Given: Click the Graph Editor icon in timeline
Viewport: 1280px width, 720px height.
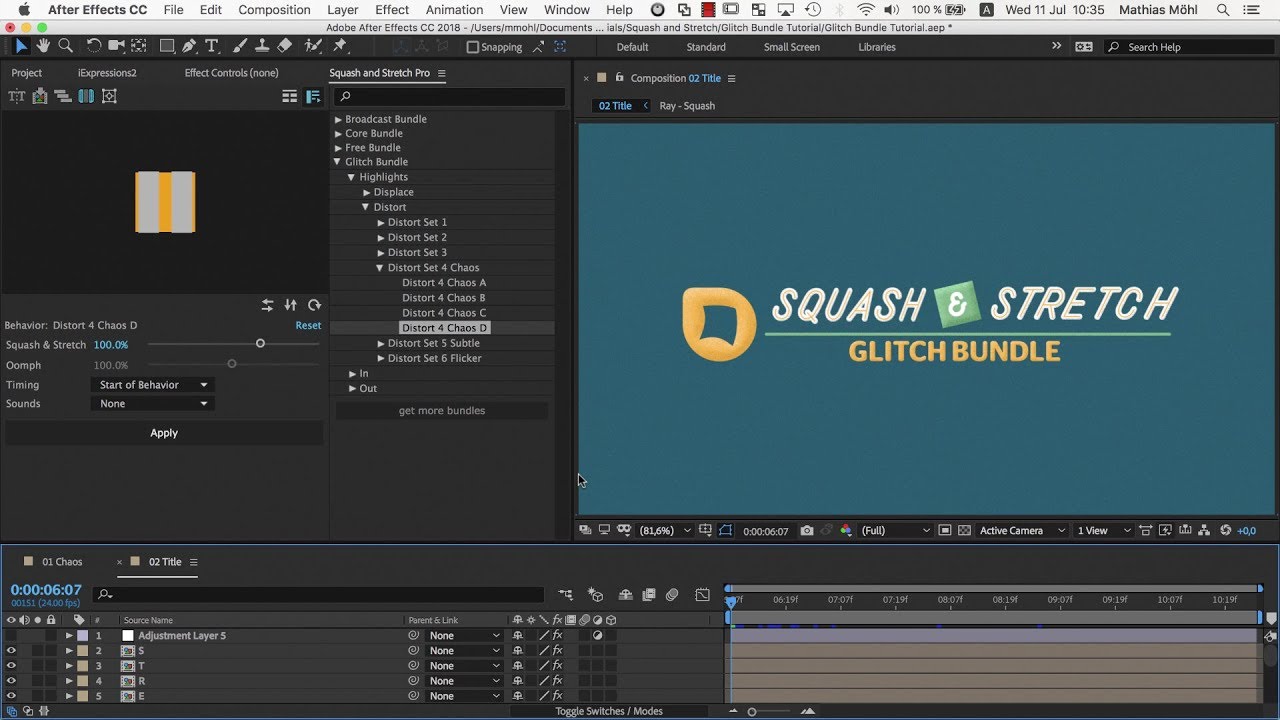Looking at the screenshot, I should pyautogui.click(x=702, y=594).
